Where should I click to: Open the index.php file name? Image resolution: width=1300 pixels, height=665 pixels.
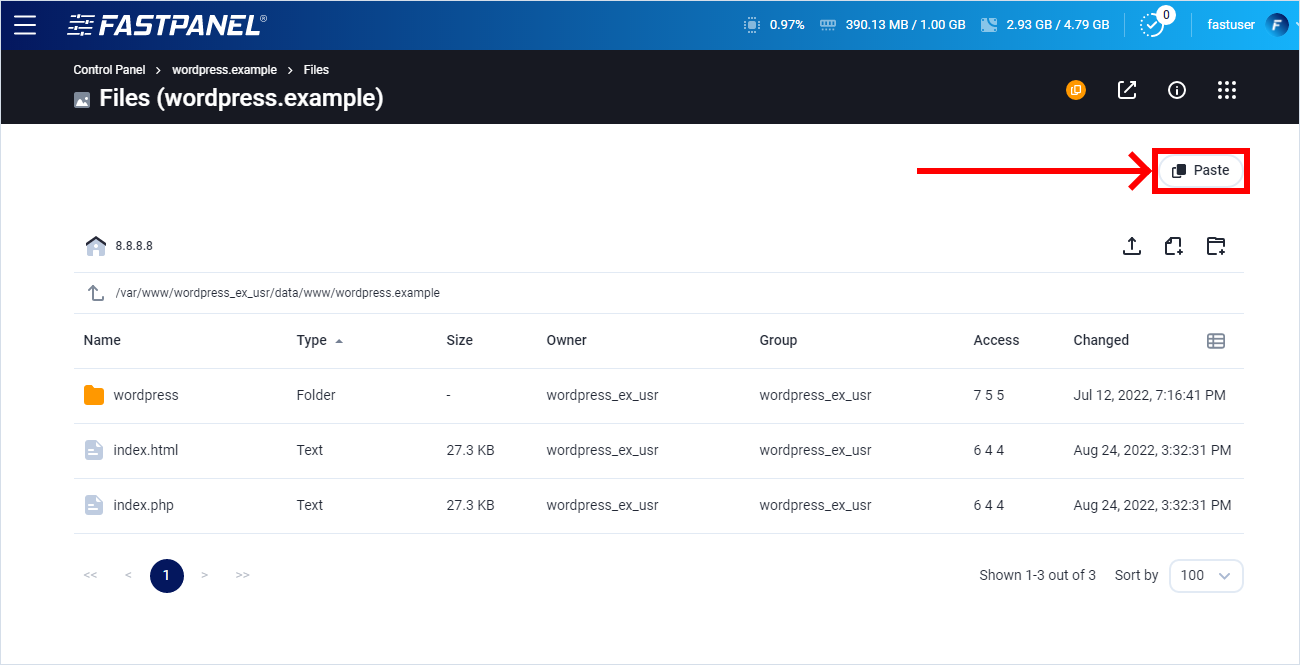(144, 505)
